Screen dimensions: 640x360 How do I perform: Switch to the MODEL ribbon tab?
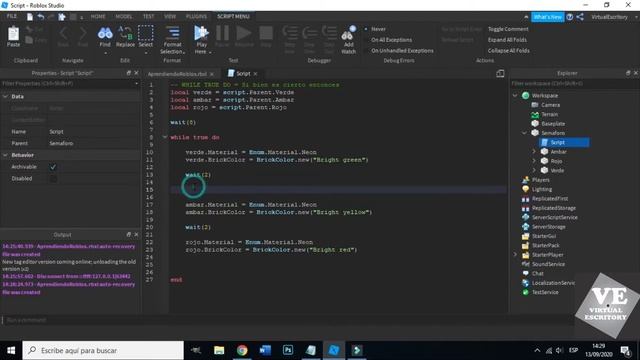(124, 17)
